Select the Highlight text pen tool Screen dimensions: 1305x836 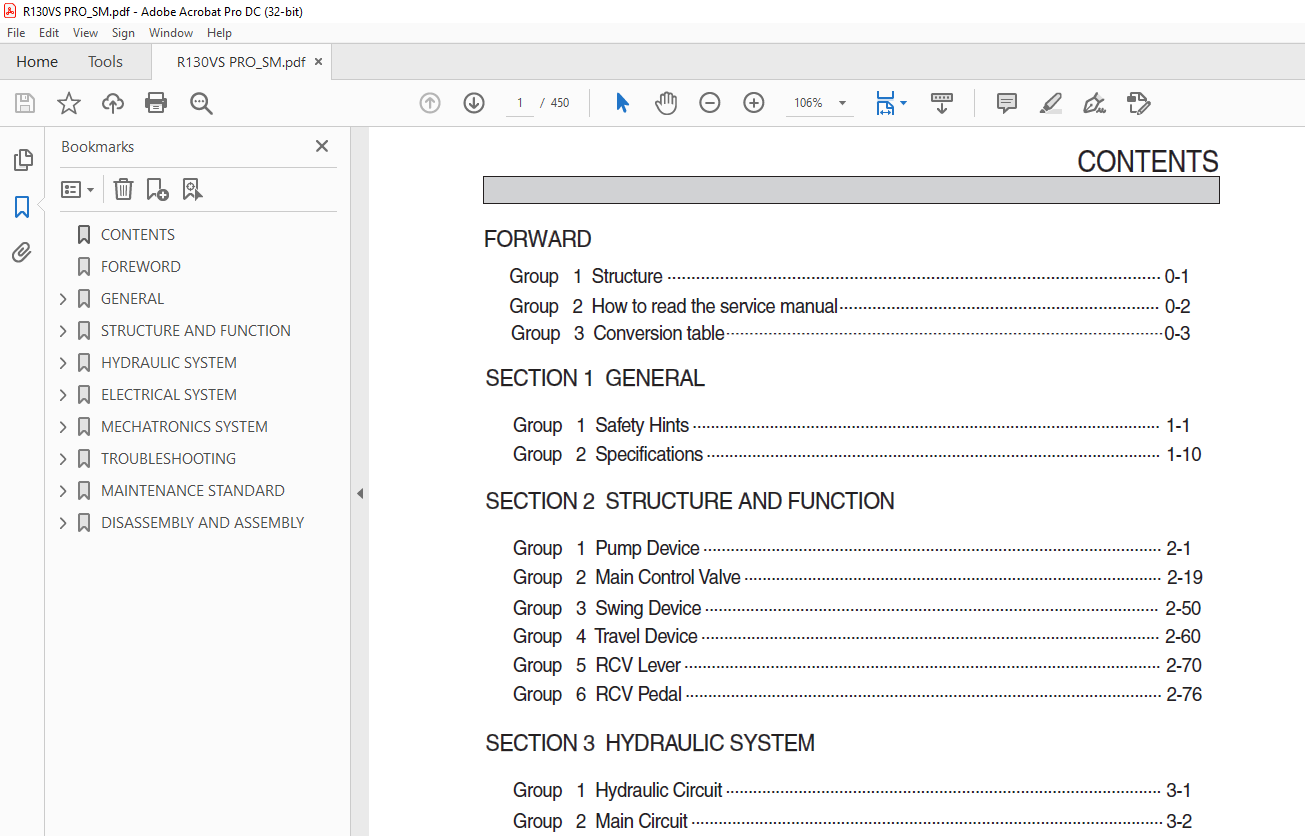1051,103
